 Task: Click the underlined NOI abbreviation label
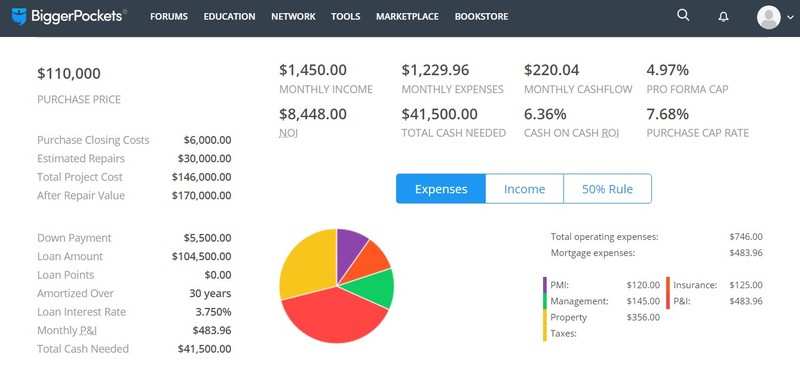tap(288, 133)
